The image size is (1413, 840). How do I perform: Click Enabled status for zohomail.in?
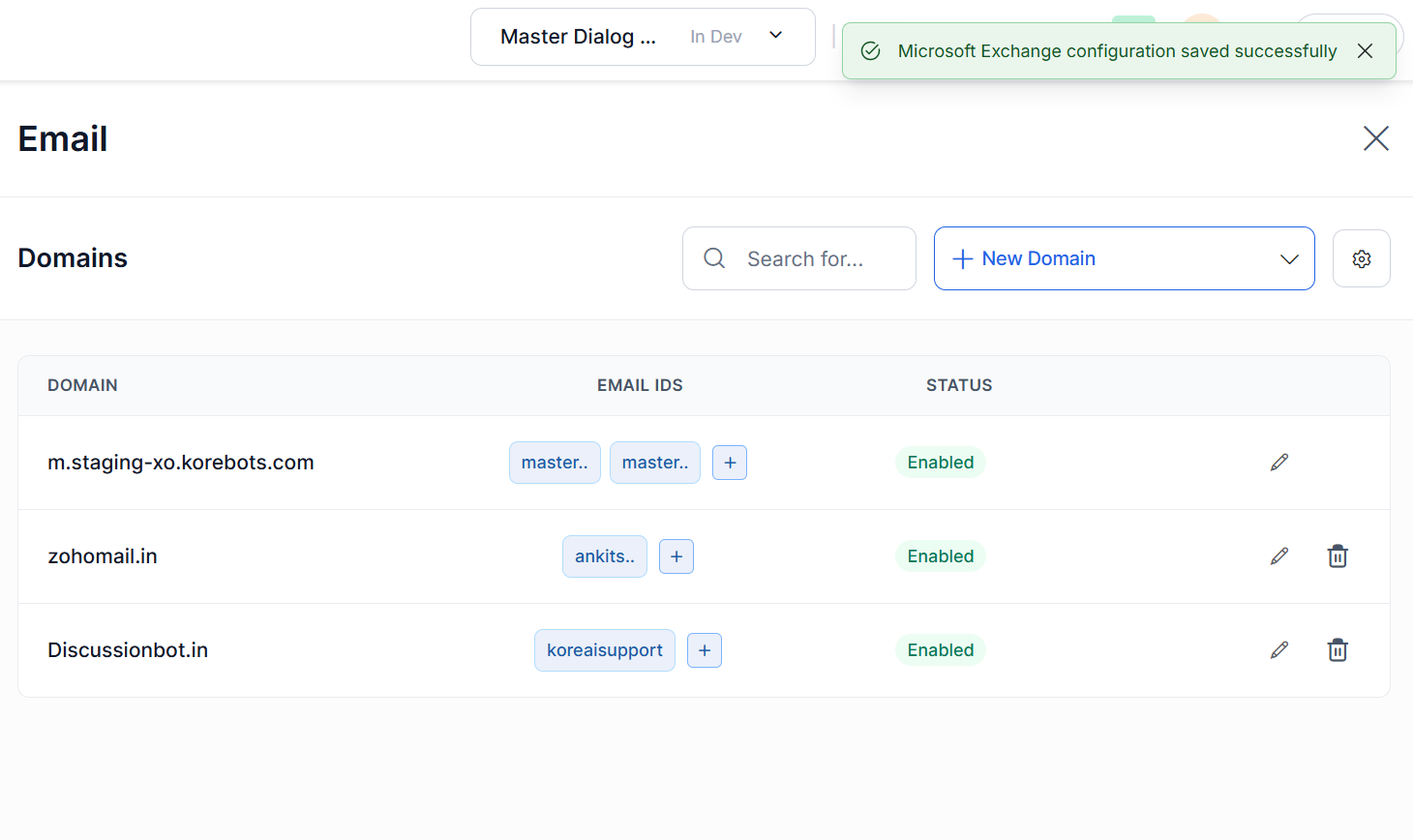pos(940,556)
